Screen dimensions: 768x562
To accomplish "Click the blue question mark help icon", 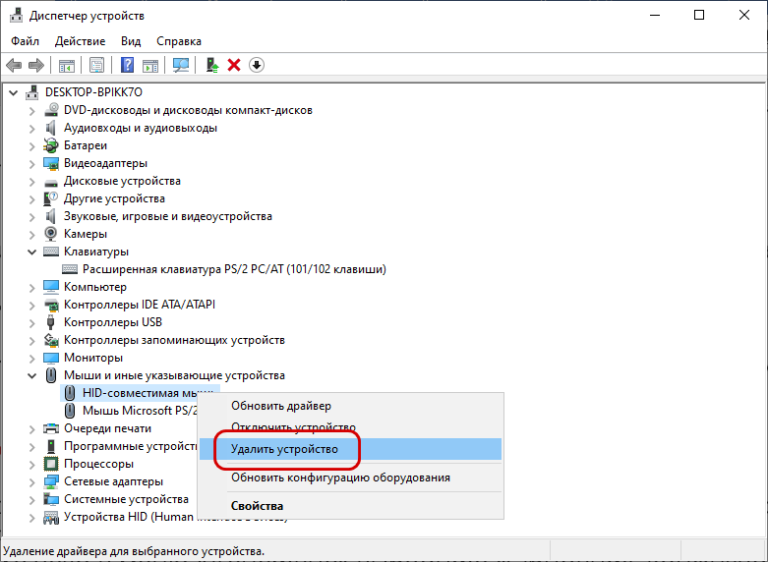I will [128, 65].
